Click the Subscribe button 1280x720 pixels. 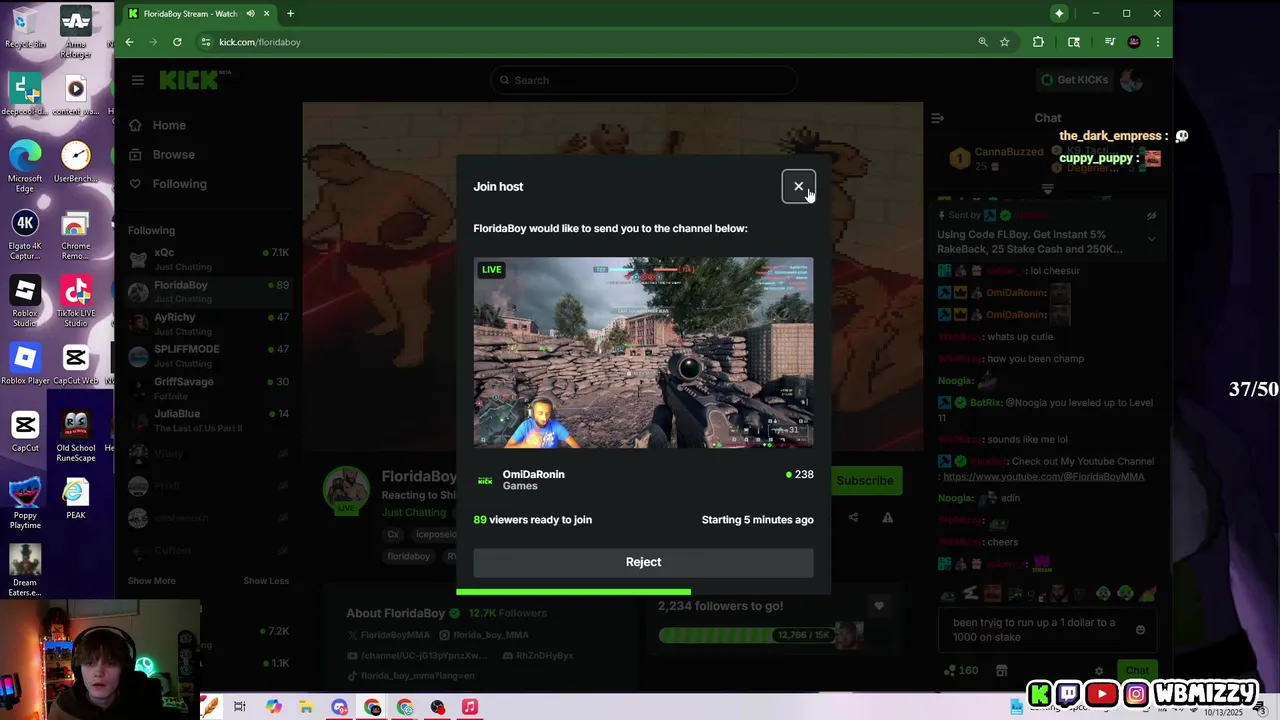pyautogui.click(x=865, y=481)
